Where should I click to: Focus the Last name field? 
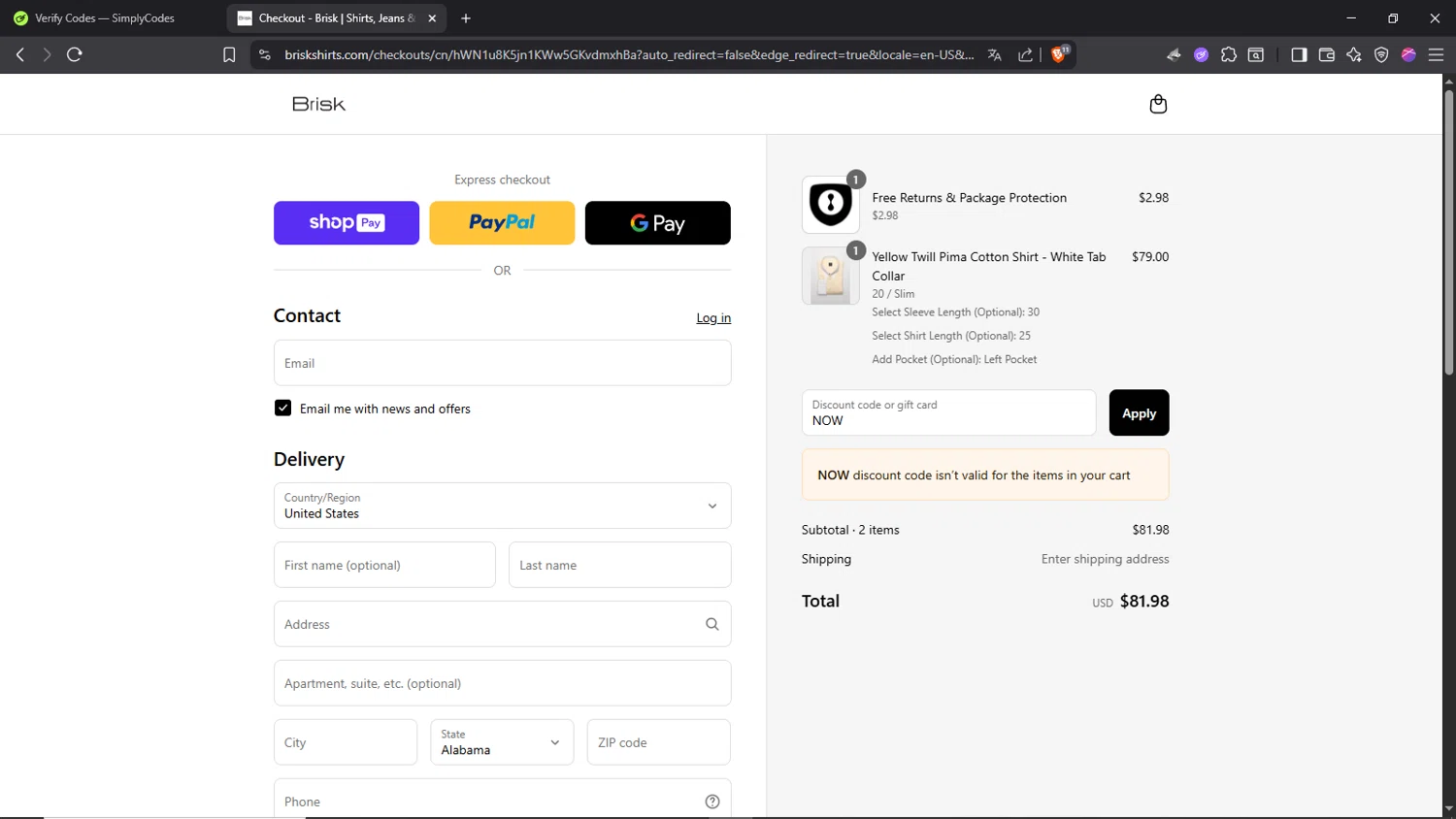[619, 565]
